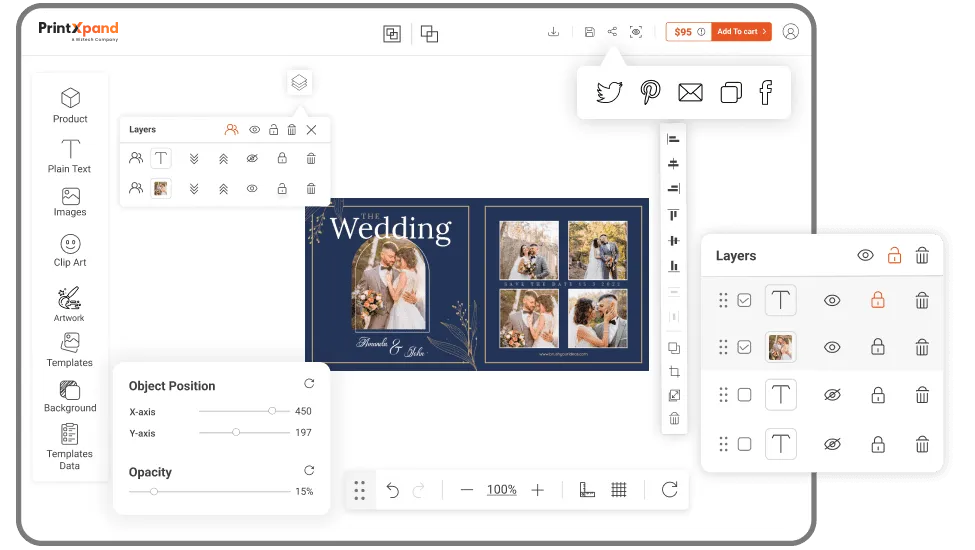Viewport: 975px width, 550px height.
Task: Check the fourth layer checkbox
Action: 744,444
